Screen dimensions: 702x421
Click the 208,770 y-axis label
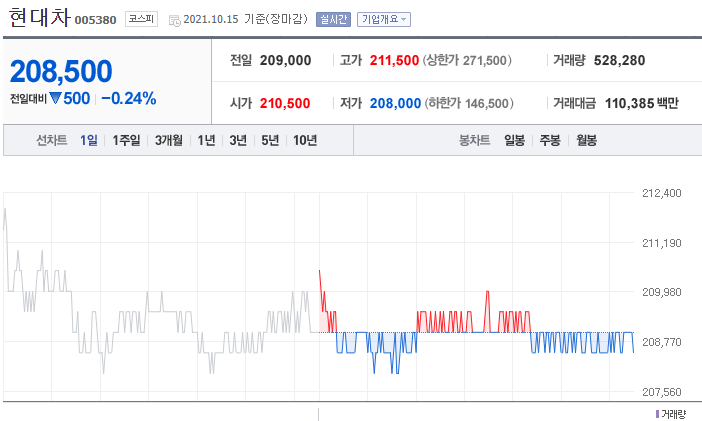coord(662,342)
